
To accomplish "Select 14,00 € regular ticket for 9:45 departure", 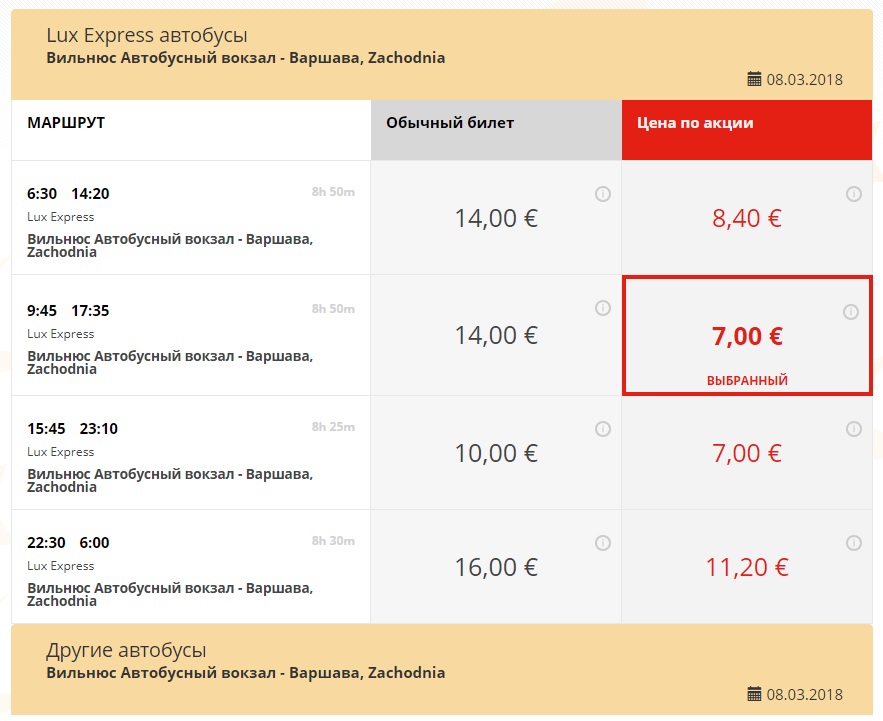I will click(496, 335).
